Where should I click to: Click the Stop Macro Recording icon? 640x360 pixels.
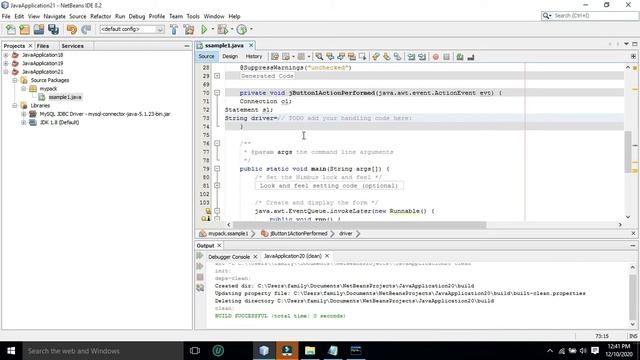tap(447, 57)
